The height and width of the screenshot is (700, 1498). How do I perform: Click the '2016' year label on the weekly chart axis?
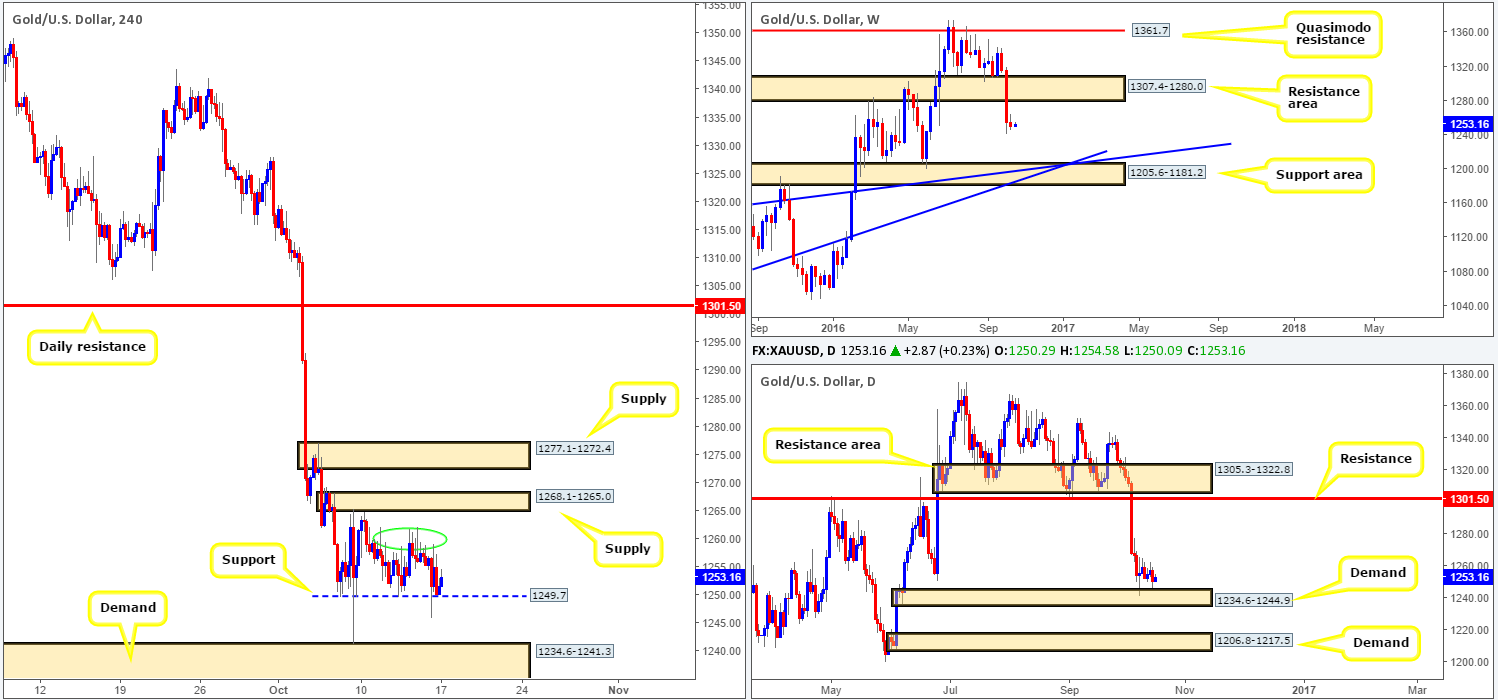[831, 327]
